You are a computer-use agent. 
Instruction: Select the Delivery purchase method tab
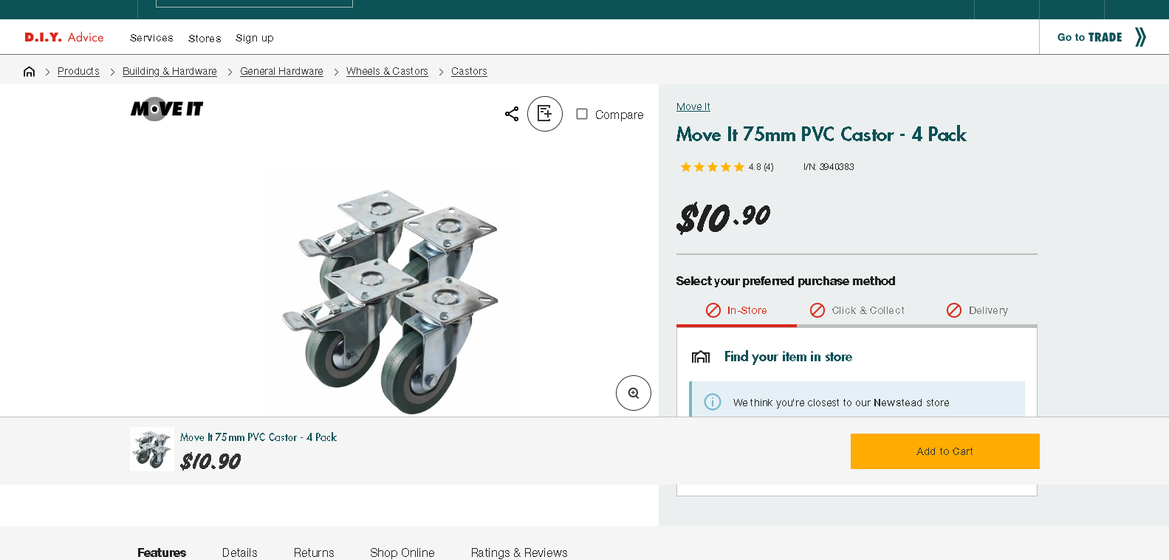[x=977, y=310]
